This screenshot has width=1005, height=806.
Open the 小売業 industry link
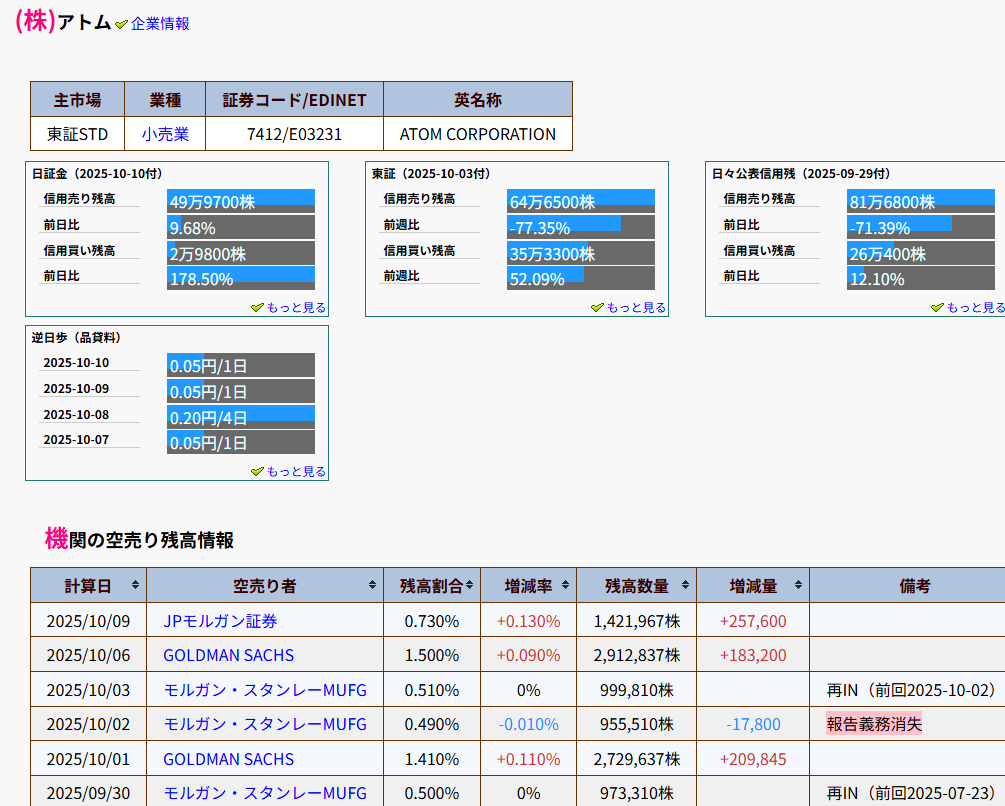(x=165, y=134)
